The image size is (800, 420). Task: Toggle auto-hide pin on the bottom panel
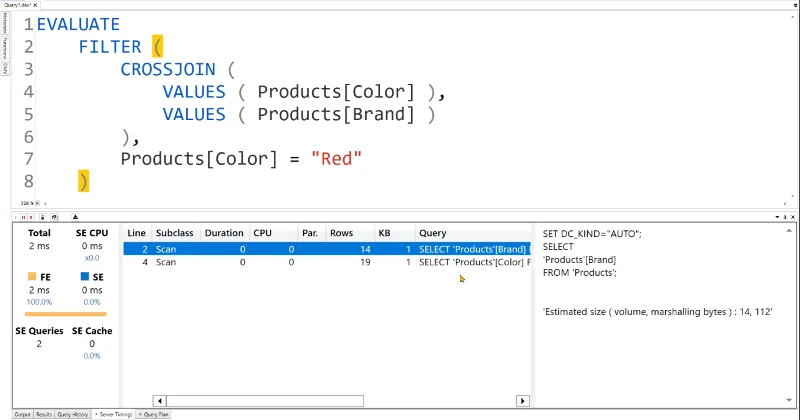tap(785, 217)
